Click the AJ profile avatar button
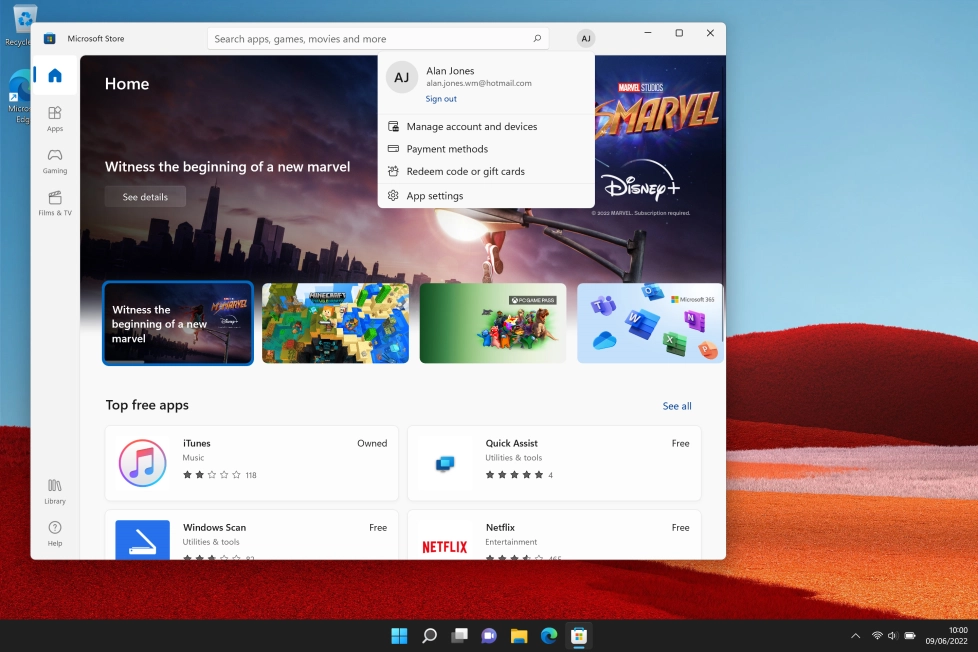 (x=586, y=39)
